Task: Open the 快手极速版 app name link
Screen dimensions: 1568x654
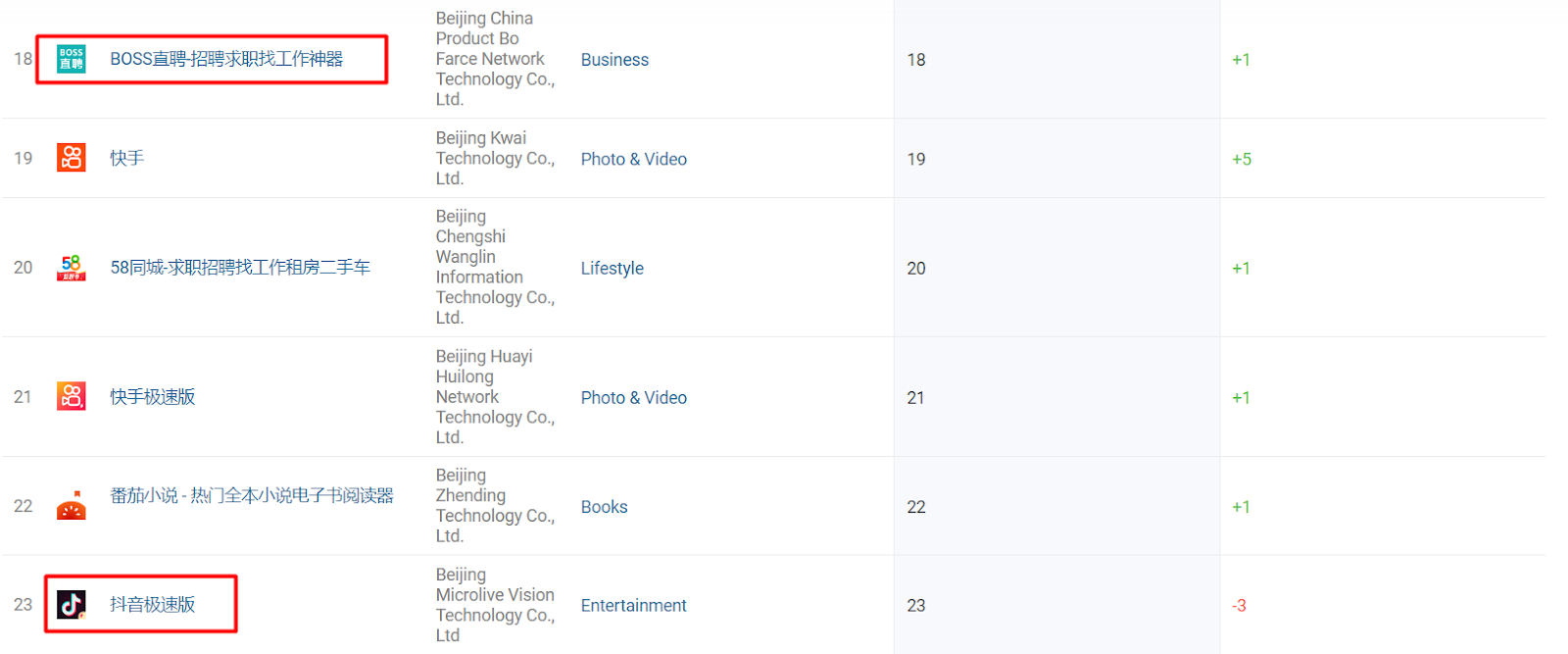Action: pos(153,396)
